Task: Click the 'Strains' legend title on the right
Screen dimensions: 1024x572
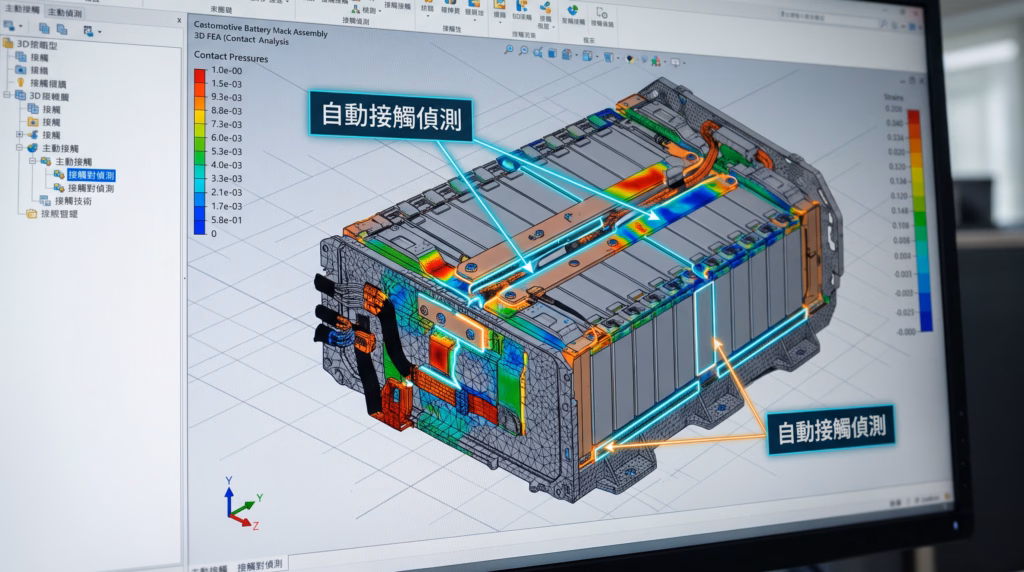Action: click(x=893, y=97)
